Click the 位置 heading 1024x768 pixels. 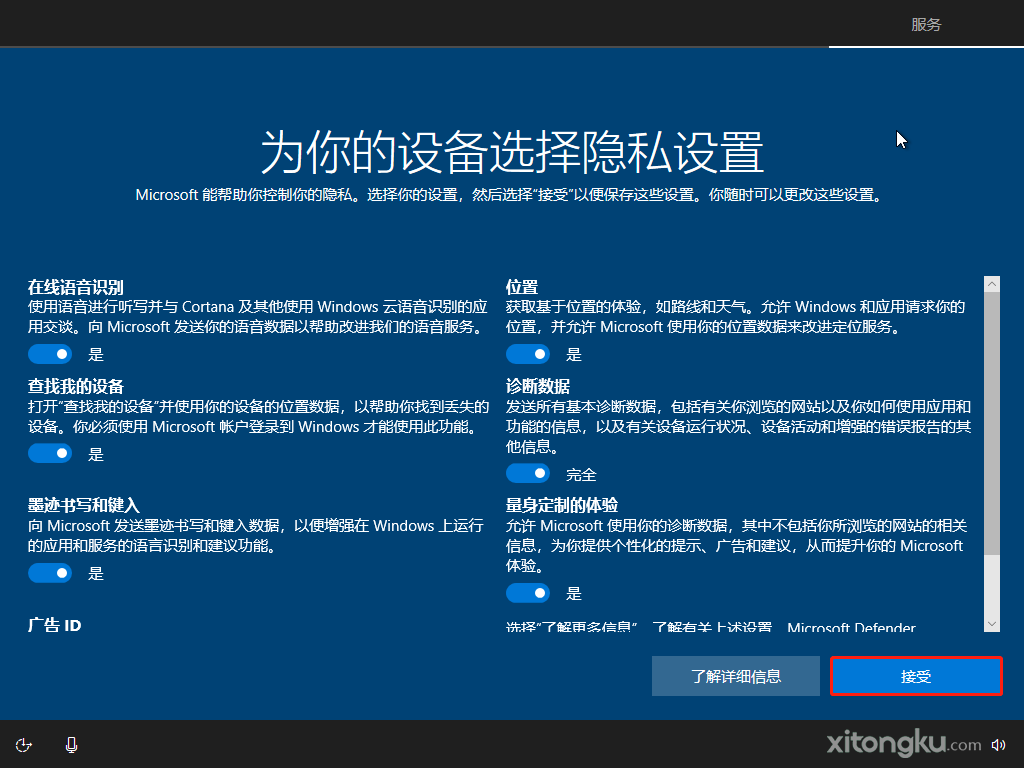pos(522,287)
